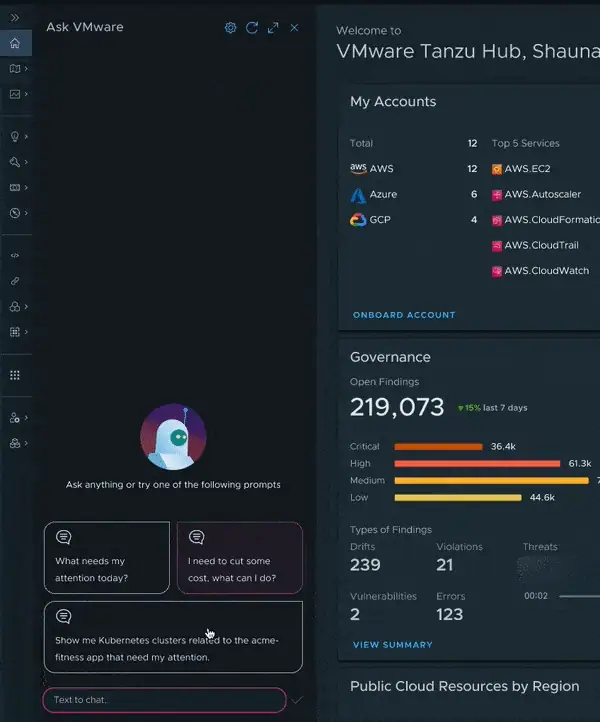Click the VIEW SUMMARY link in Governance
The height and width of the screenshot is (722, 600).
[x=393, y=645]
